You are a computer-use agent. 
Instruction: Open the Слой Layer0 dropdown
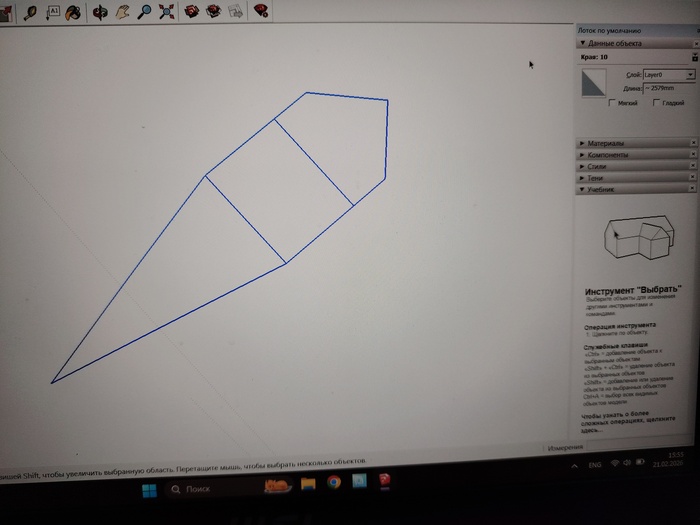(x=668, y=75)
